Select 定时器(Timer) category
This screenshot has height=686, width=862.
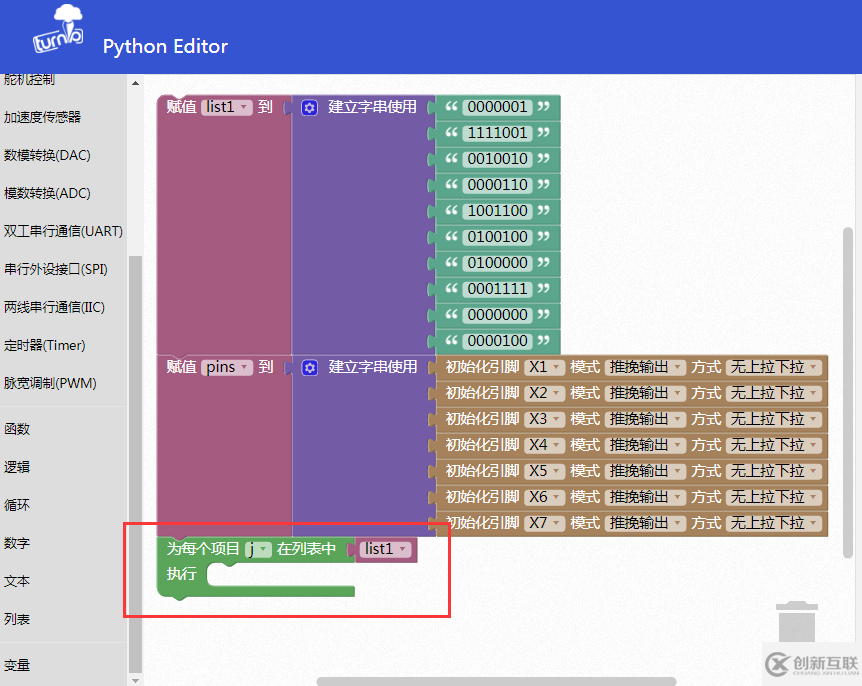pyautogui.click(x=45, y=345)
